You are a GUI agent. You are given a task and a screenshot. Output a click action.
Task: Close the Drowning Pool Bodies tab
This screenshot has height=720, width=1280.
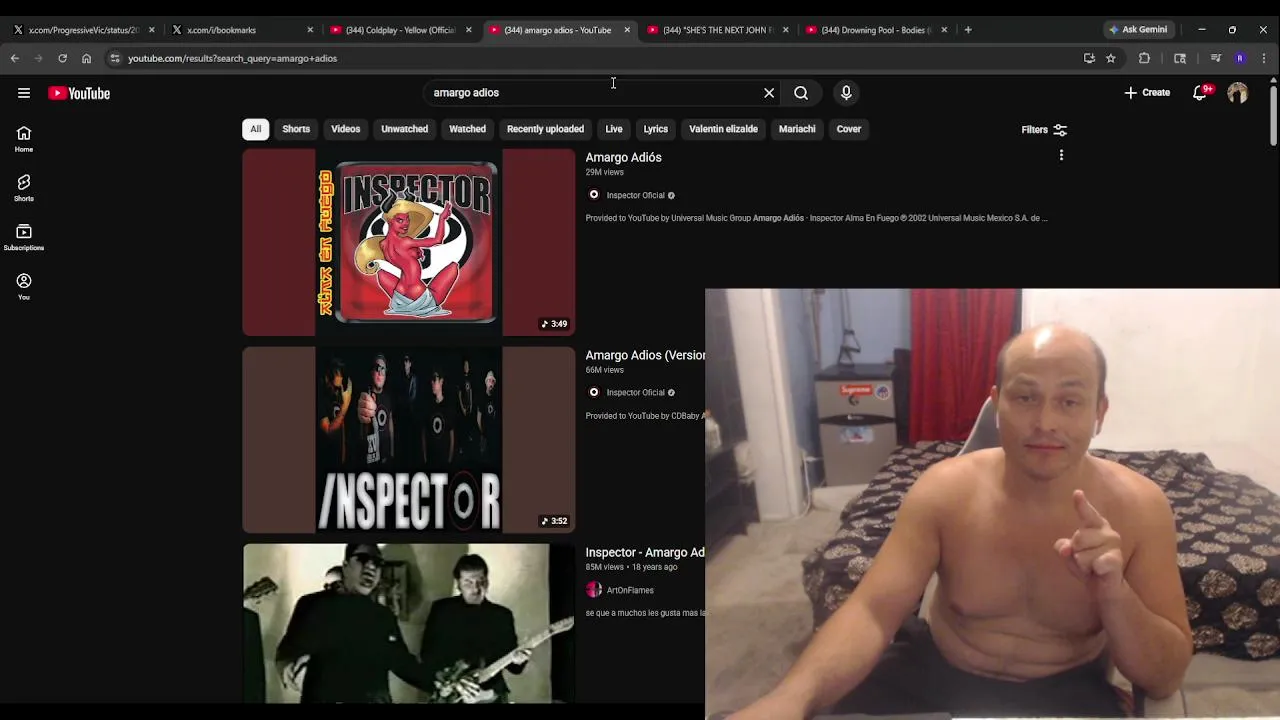(944, 30)
